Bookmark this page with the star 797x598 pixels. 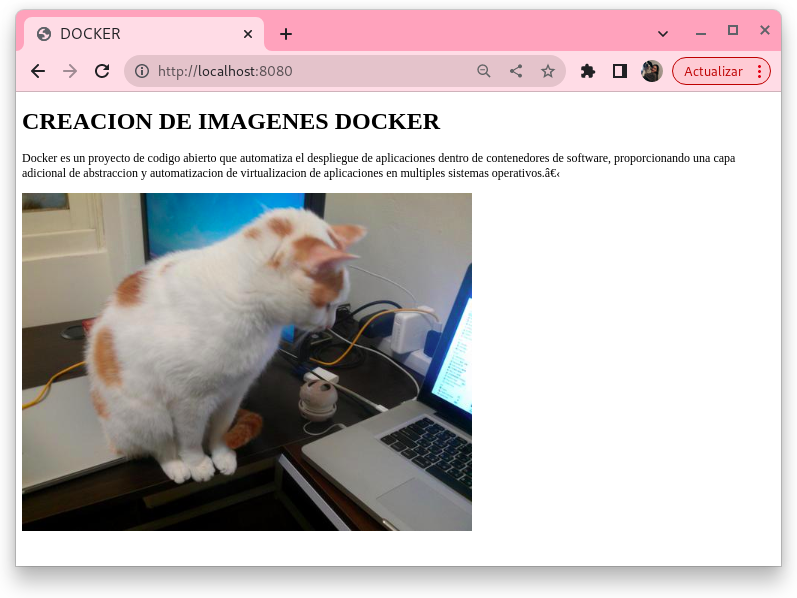[x=548, y=71]
